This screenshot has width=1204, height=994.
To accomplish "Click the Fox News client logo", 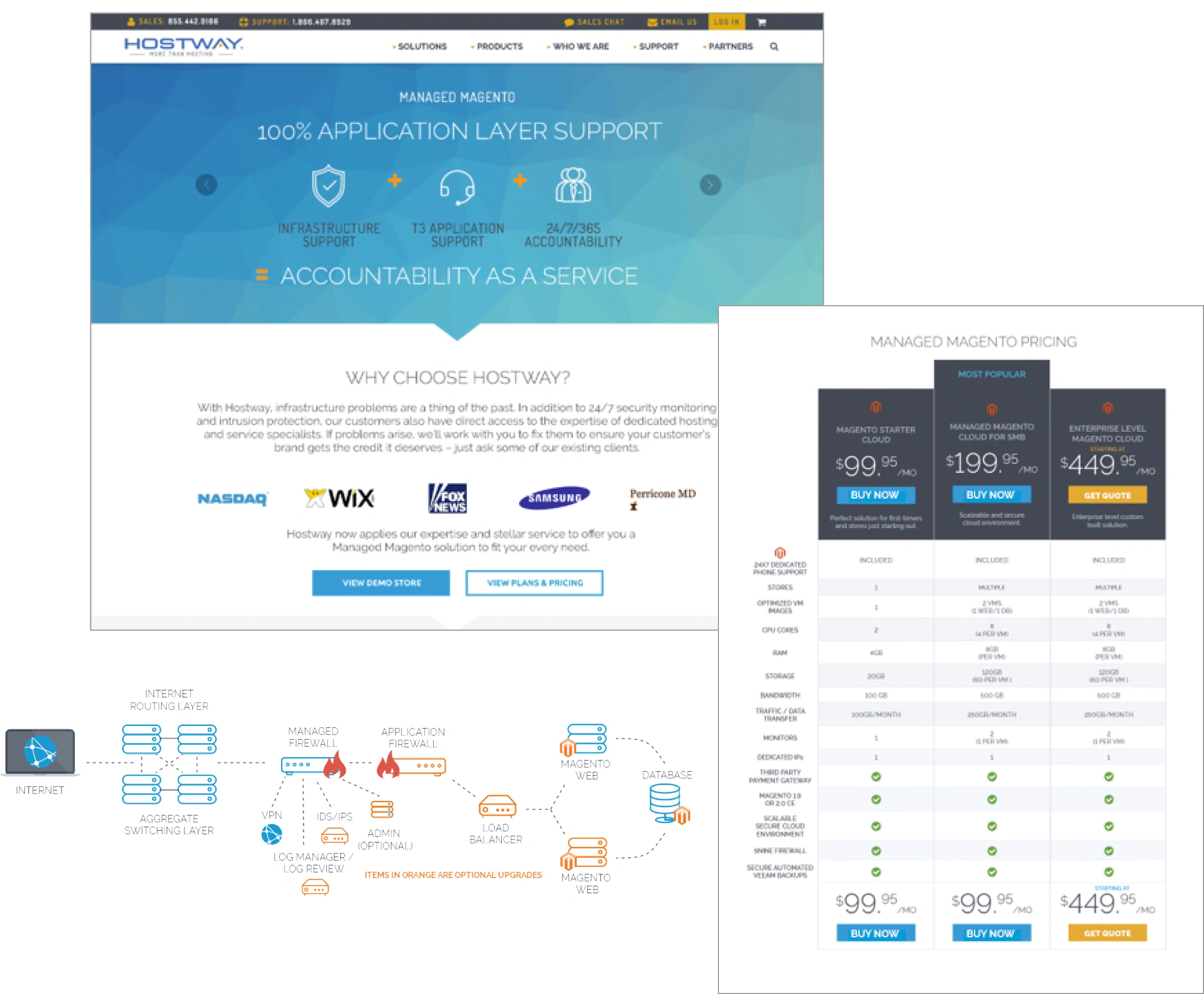I will 447,498.
